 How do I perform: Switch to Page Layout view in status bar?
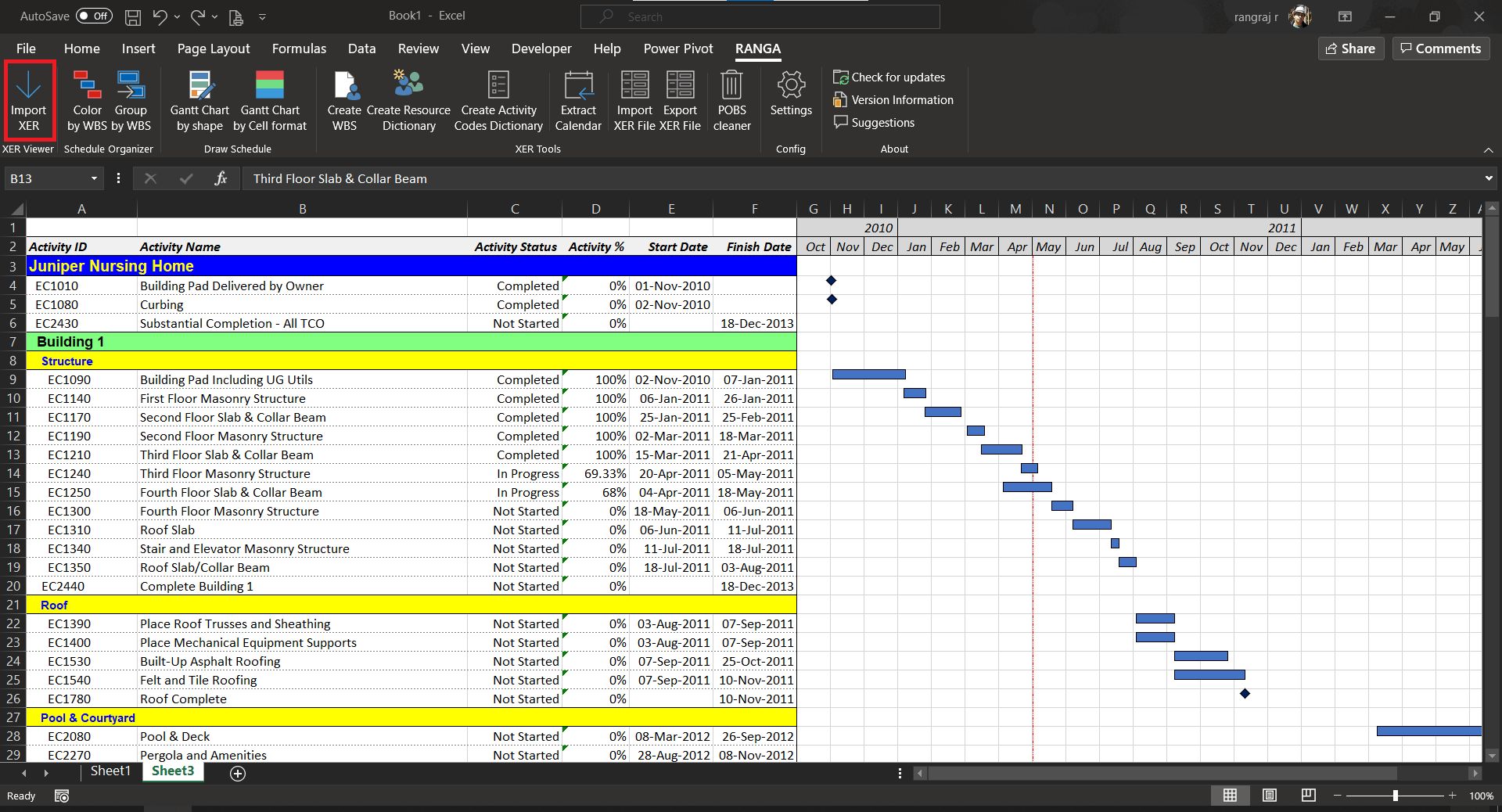pyautogui.click(x=1269, y=796)
